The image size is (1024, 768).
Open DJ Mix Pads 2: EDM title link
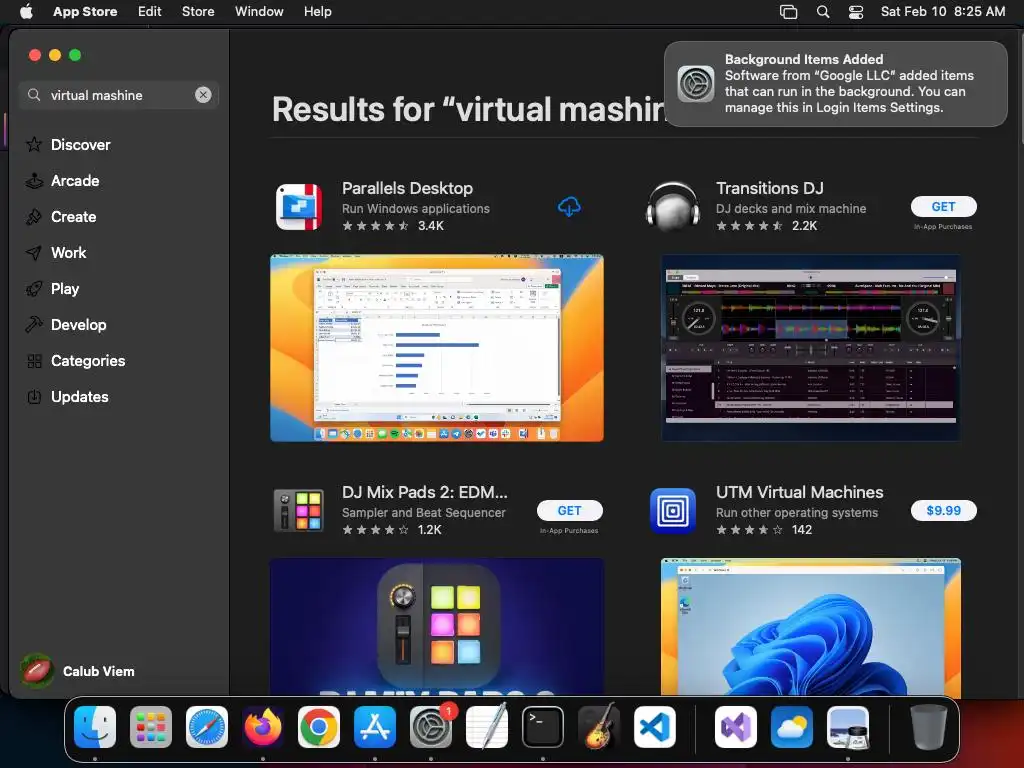(x=424, y=492)
